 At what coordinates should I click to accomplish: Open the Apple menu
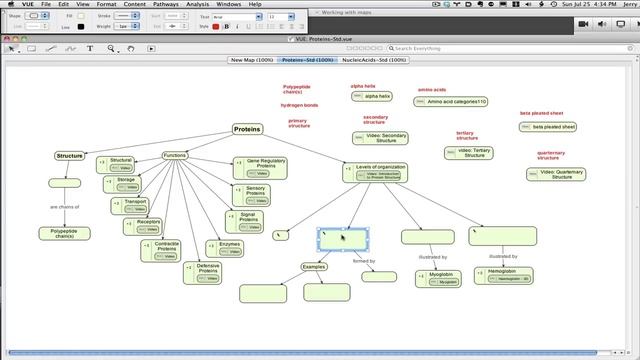click(x=11, y=4)
